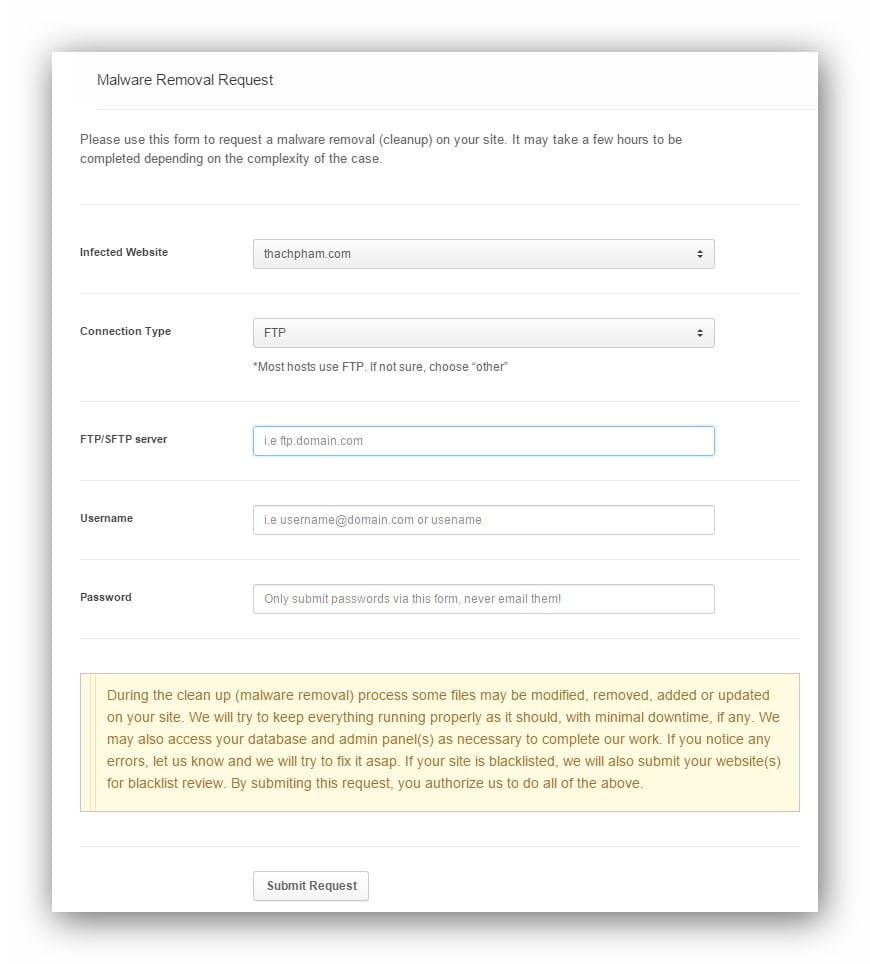Click the Malware Removal Request heading
Viewport: 870px width, 964px height.
(x=185, y=80)
